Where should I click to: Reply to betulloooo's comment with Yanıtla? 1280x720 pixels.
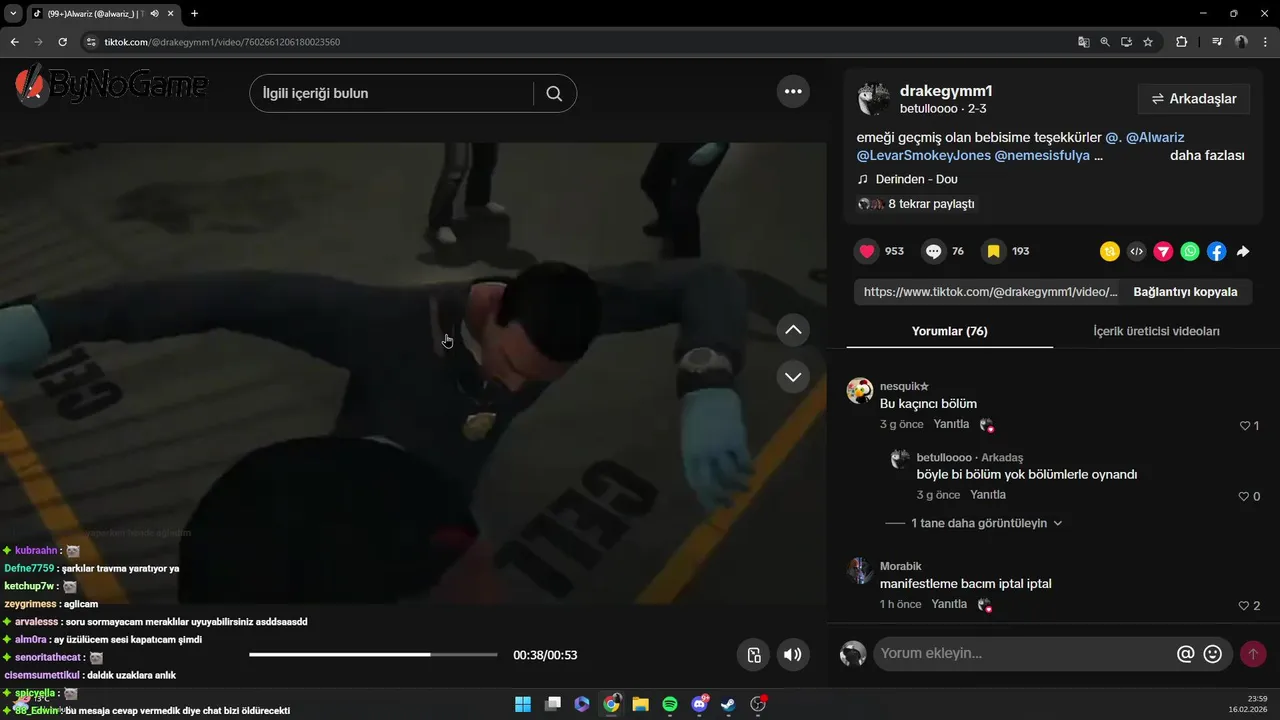(988, 495)
